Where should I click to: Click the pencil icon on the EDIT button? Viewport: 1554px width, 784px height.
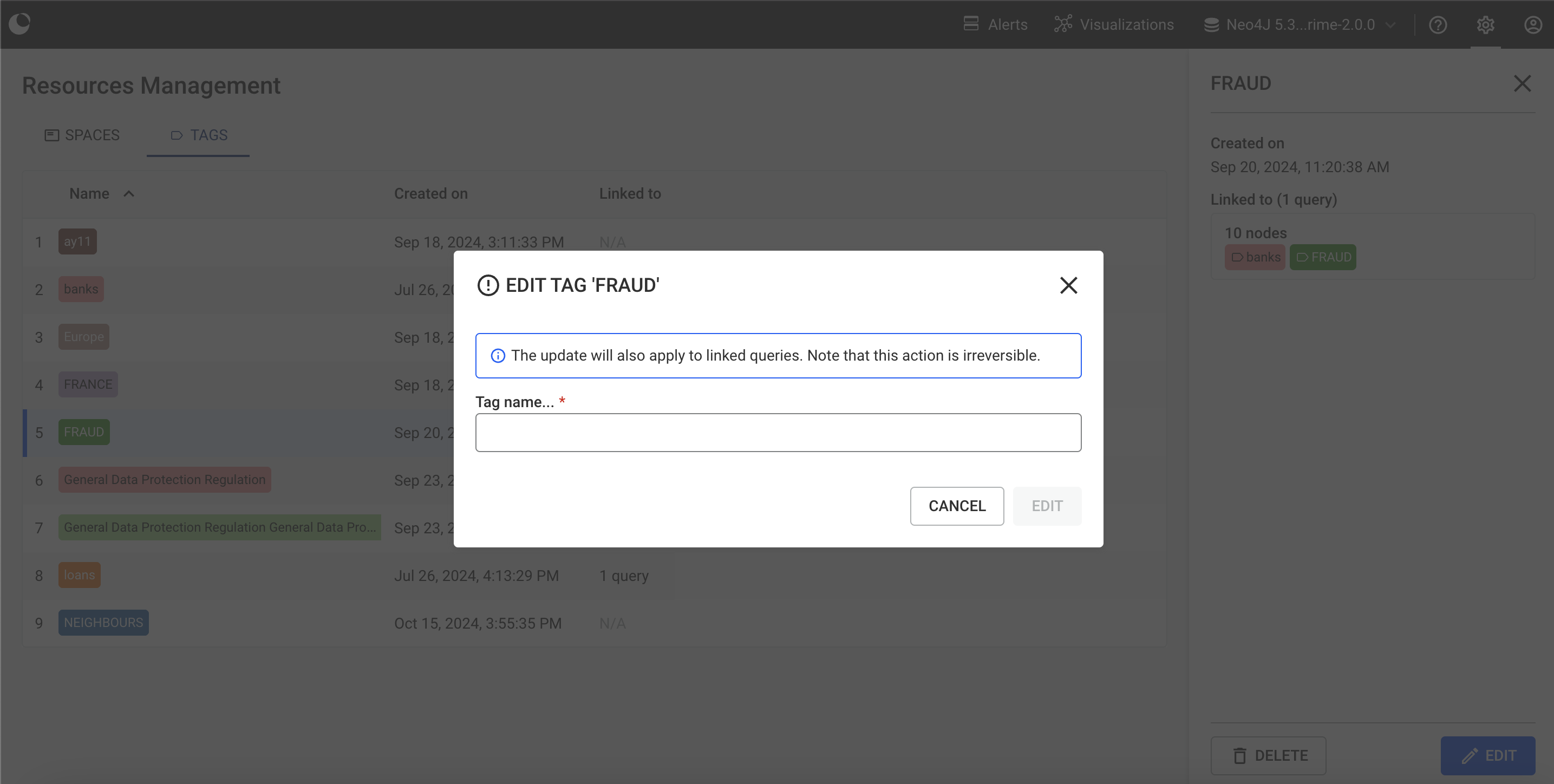click(x=1468, y=756)
